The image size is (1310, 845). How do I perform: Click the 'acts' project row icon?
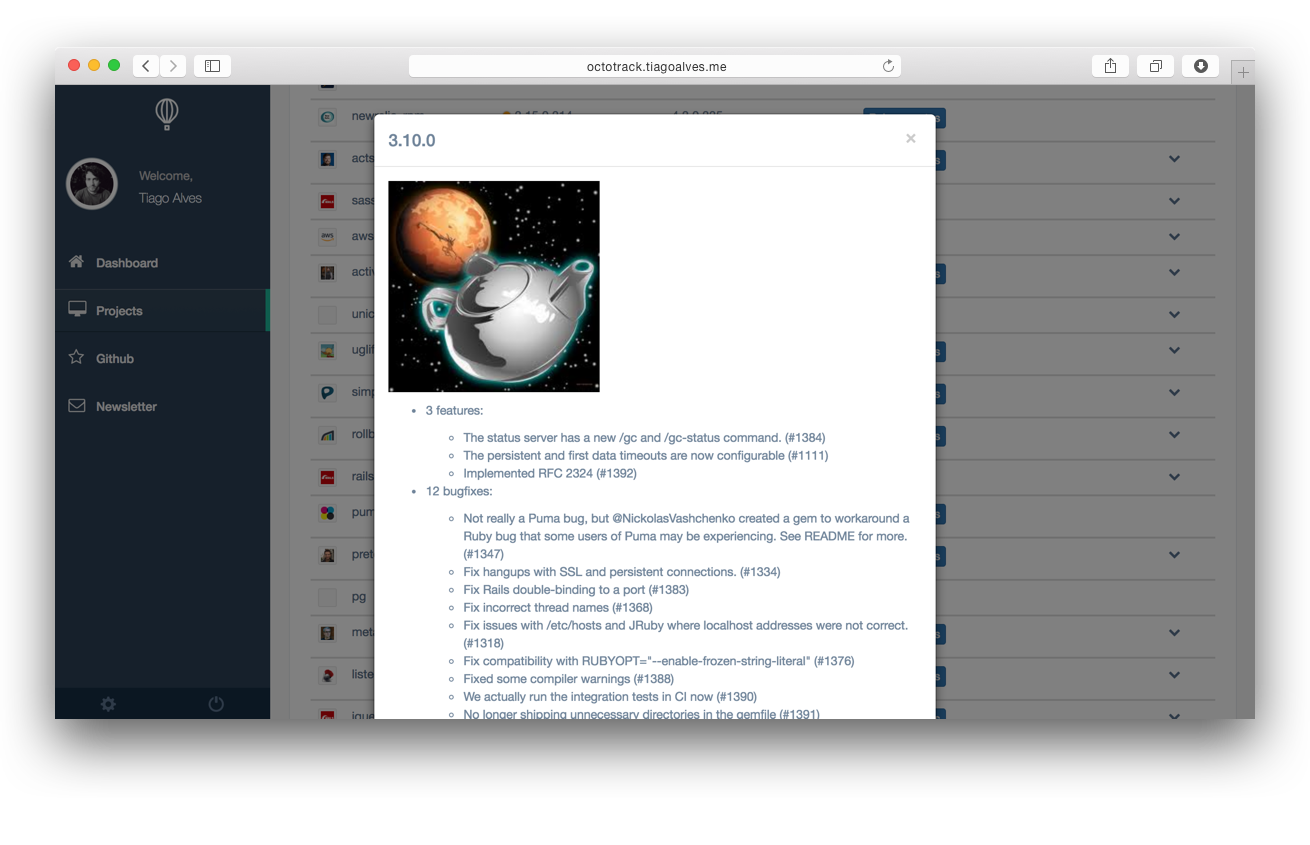[x=327, y=159]
